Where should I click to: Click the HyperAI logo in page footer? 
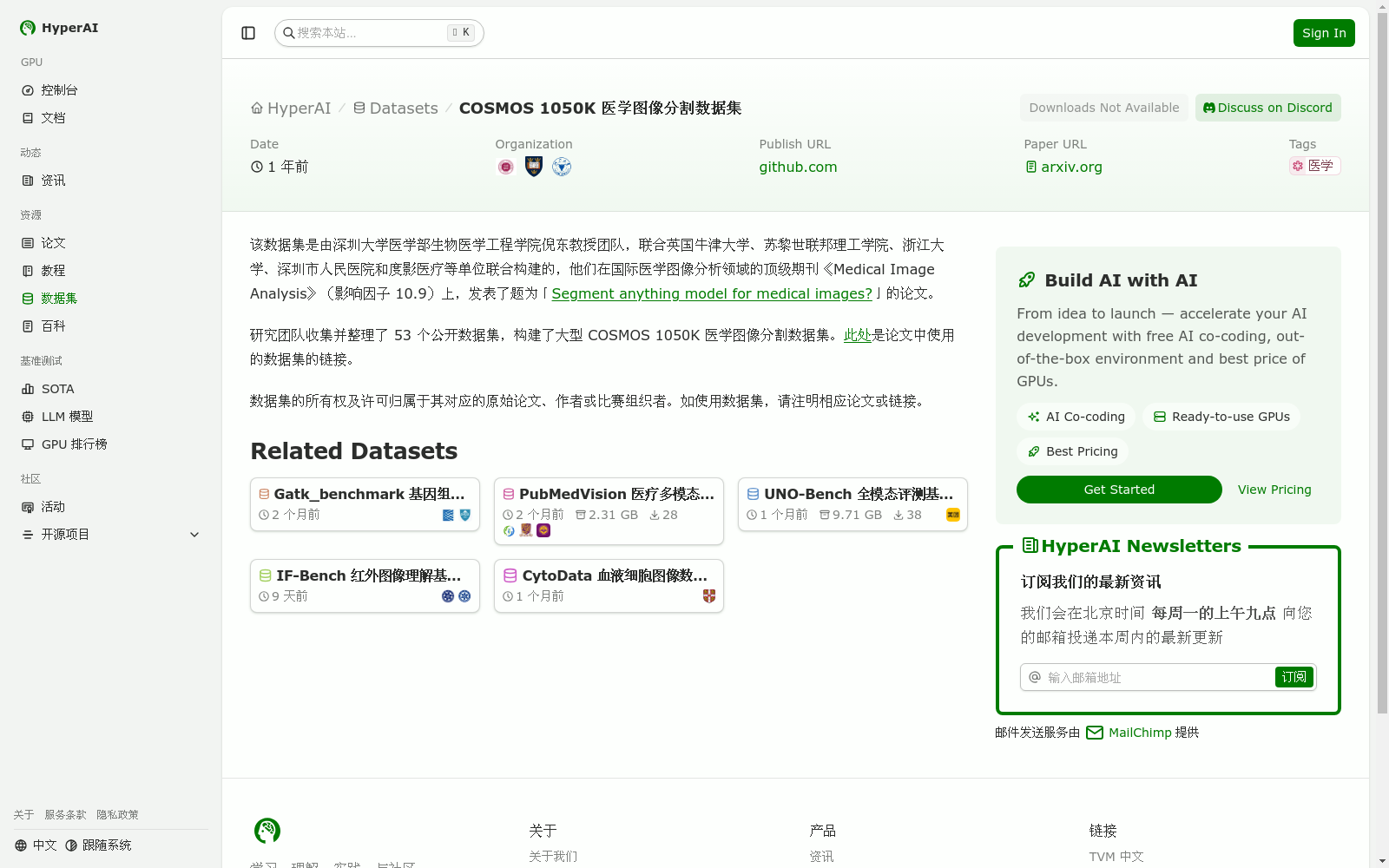click(267, 831)
